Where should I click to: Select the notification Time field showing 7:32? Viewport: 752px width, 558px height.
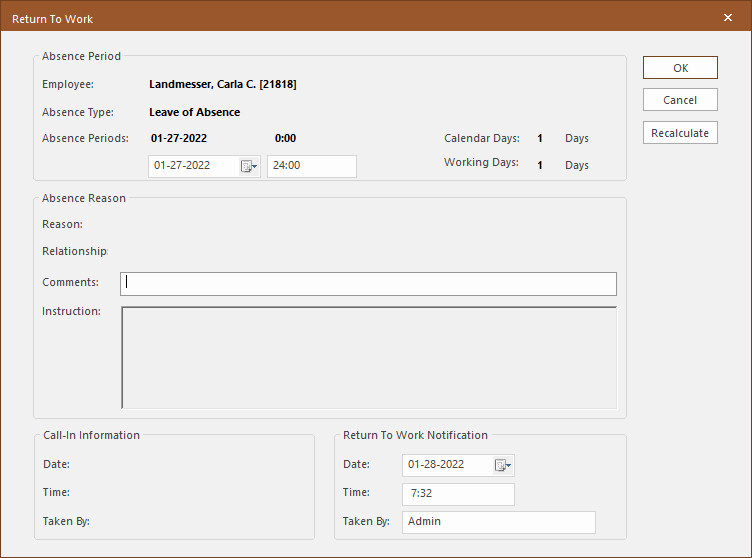tap(458, 494)
